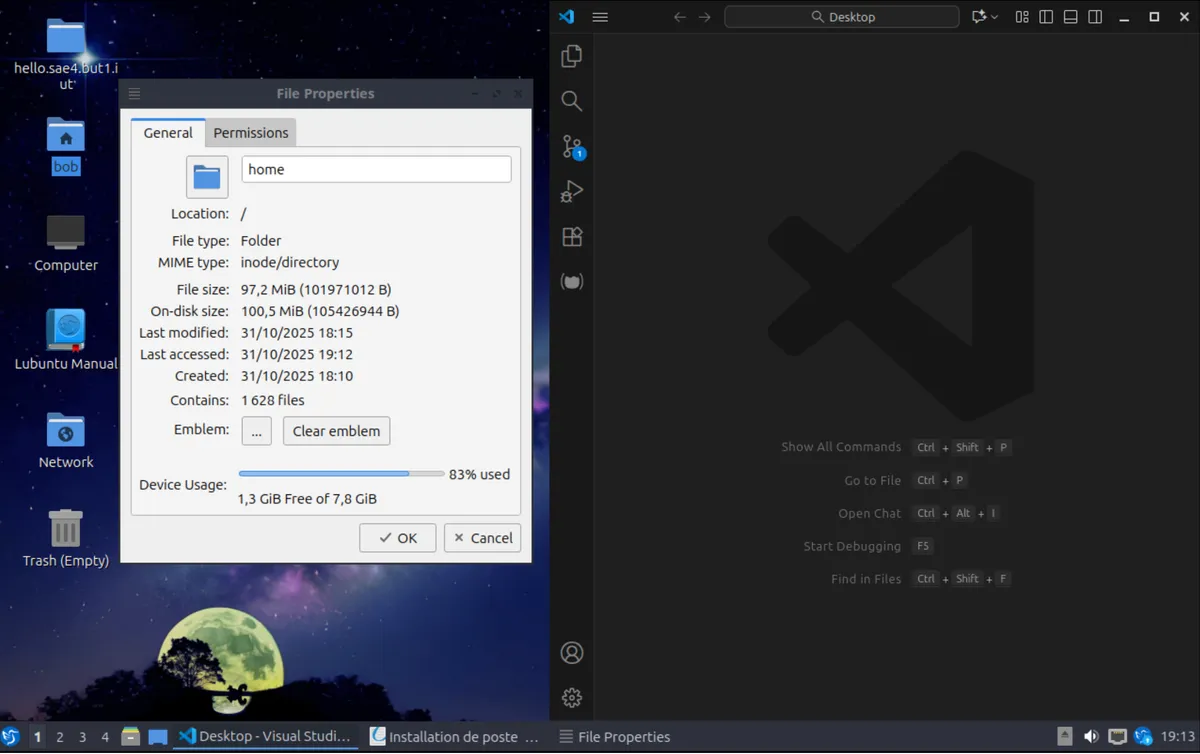
Task: Open VS Code hamburger application menu
Action: tap(600, 17)
